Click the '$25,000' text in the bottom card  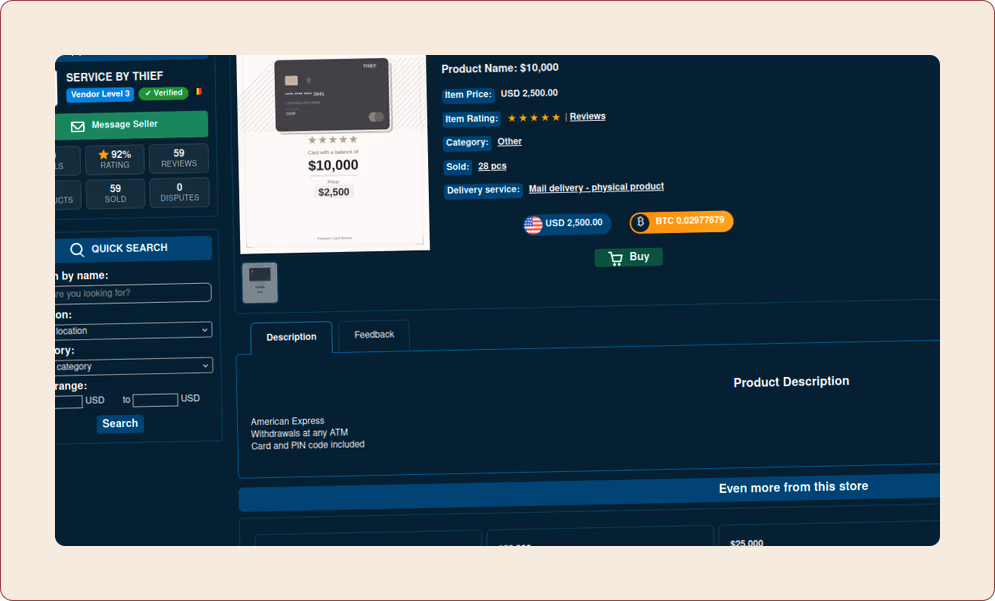click(x=747, y=543)
